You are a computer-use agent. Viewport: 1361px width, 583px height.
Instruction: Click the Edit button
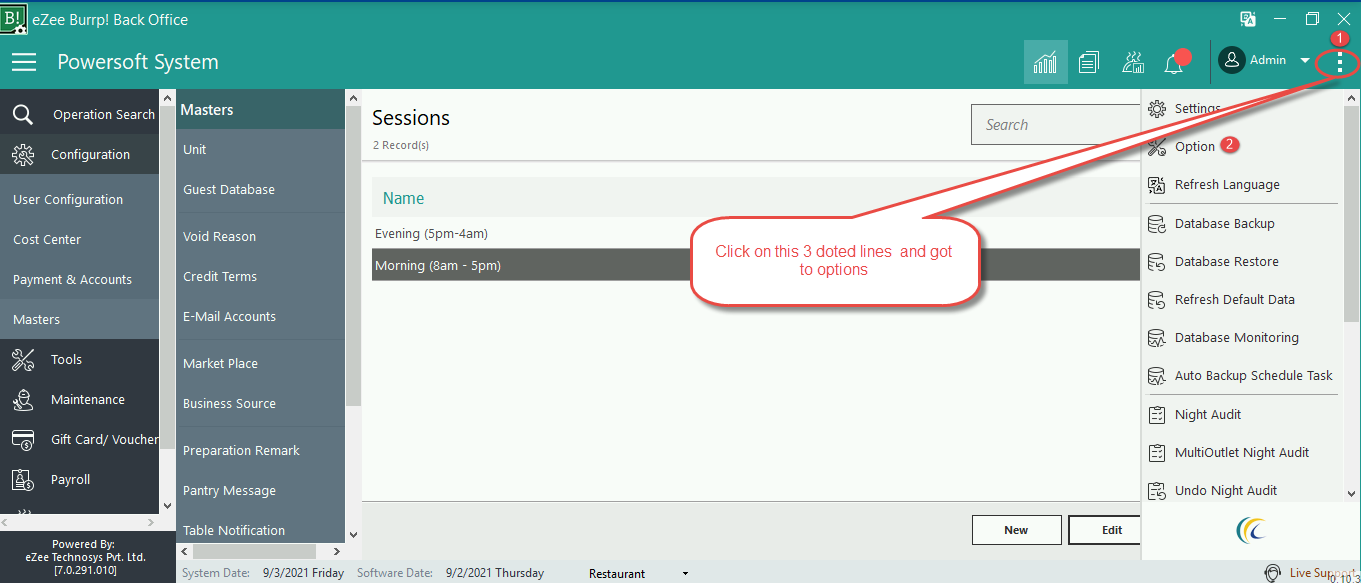(1105, 530)
